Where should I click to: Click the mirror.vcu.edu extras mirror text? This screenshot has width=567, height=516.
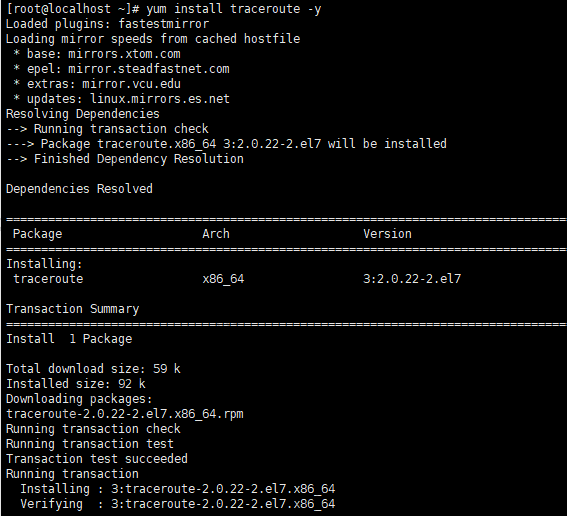click(x=131, y=84)
